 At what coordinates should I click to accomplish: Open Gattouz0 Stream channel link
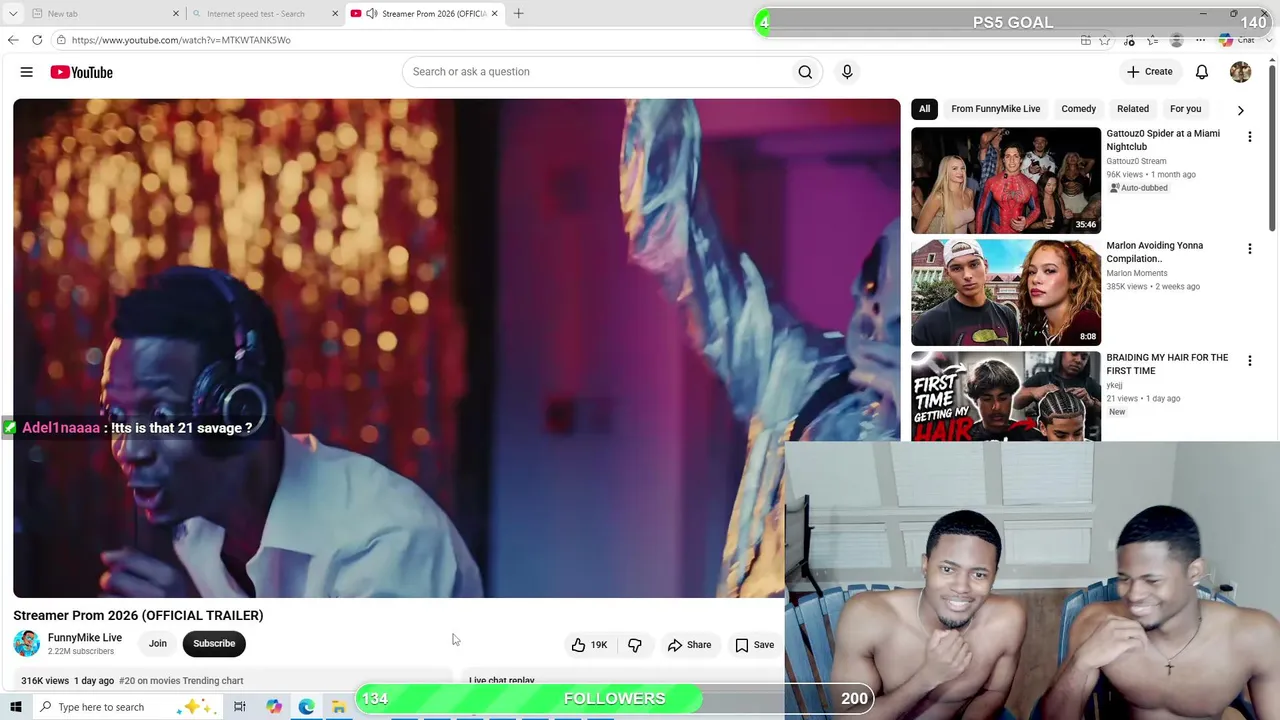[1136, 161]
